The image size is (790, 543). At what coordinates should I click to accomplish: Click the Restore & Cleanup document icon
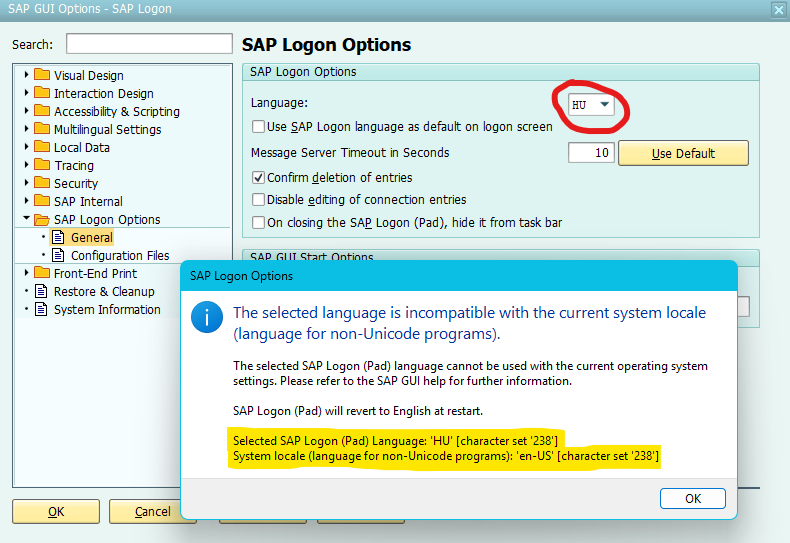(x=41, y=291)
